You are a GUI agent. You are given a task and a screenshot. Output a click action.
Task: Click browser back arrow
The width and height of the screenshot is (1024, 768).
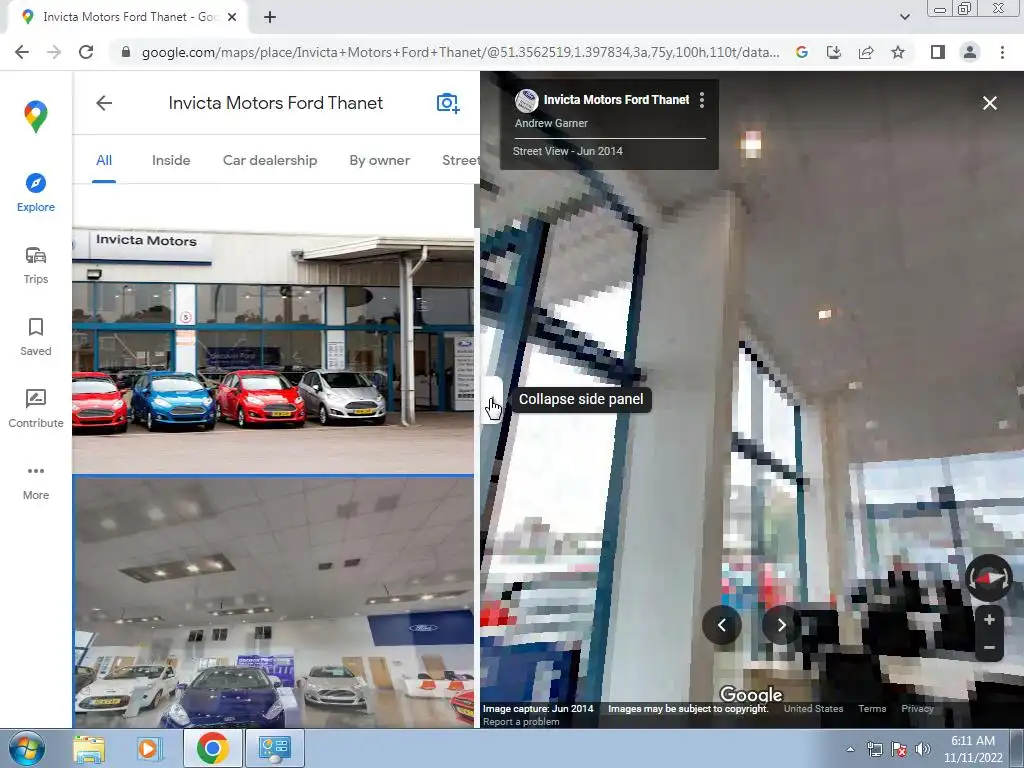point(22,52)
